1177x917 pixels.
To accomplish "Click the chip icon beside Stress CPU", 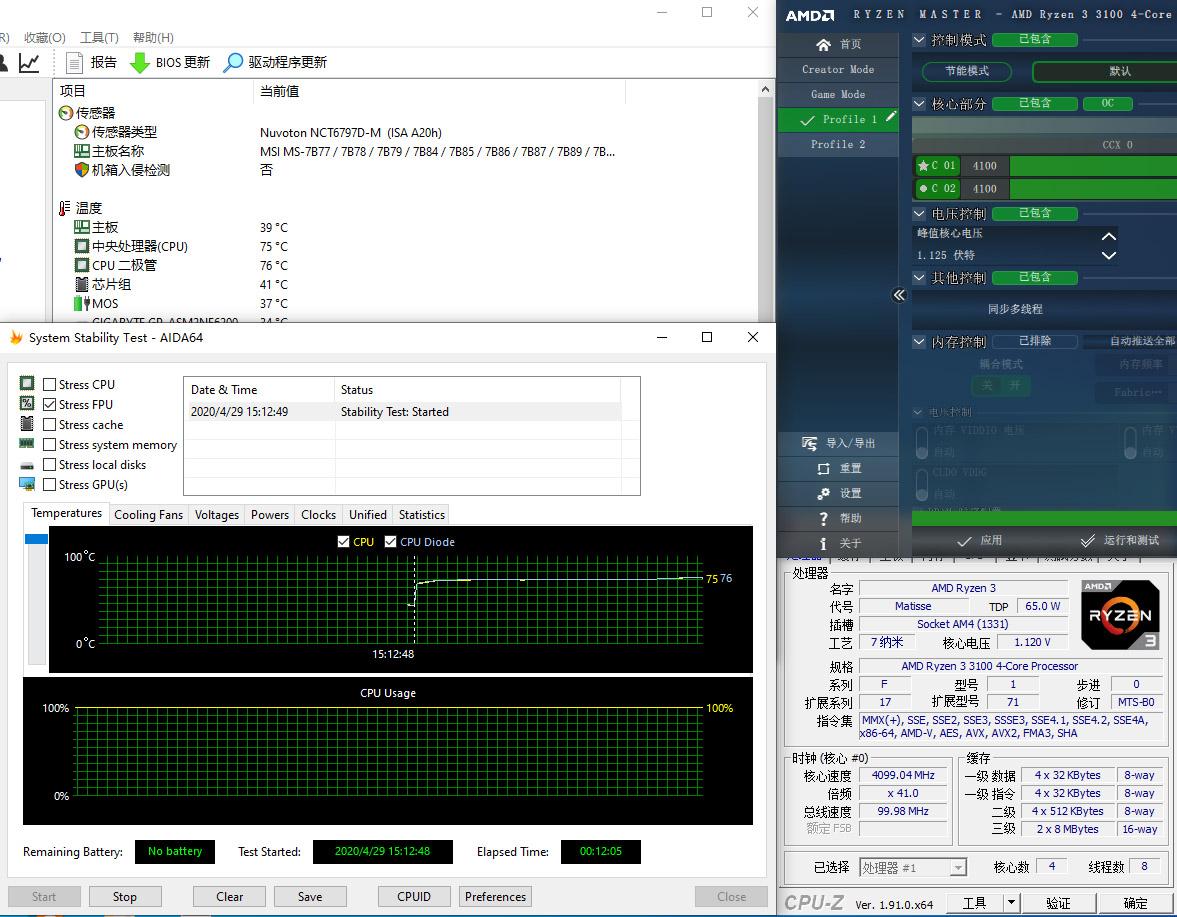I will click(x=27, y=383).
